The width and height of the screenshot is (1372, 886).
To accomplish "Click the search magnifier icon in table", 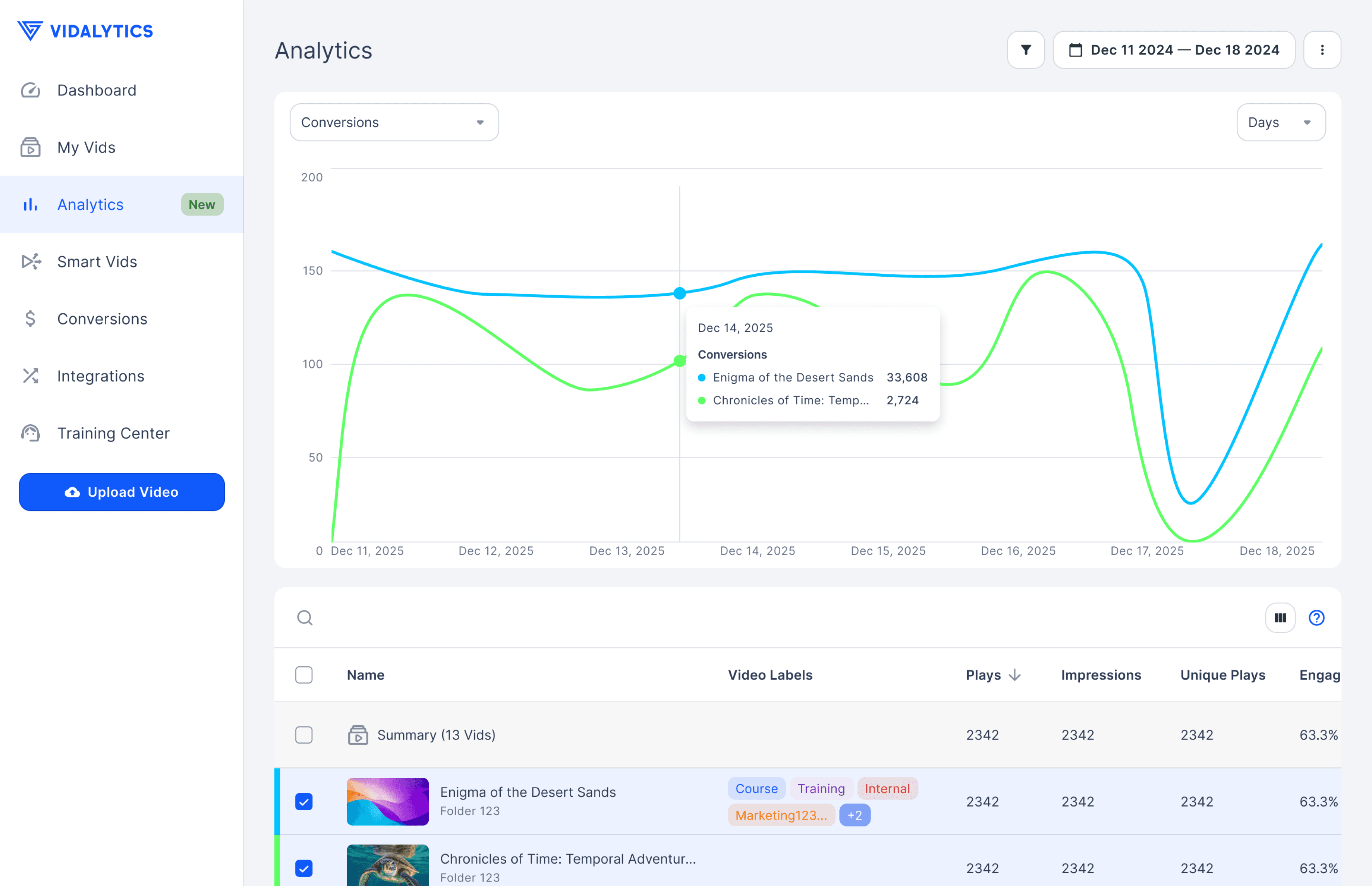I will click(x=305, y=618).
